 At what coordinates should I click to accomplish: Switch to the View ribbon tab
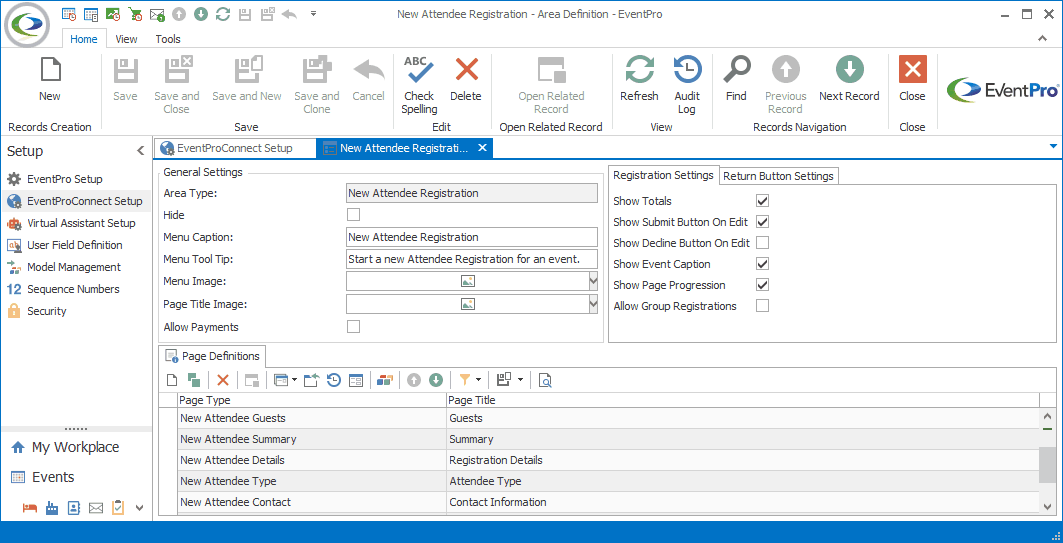pos(126,39)
